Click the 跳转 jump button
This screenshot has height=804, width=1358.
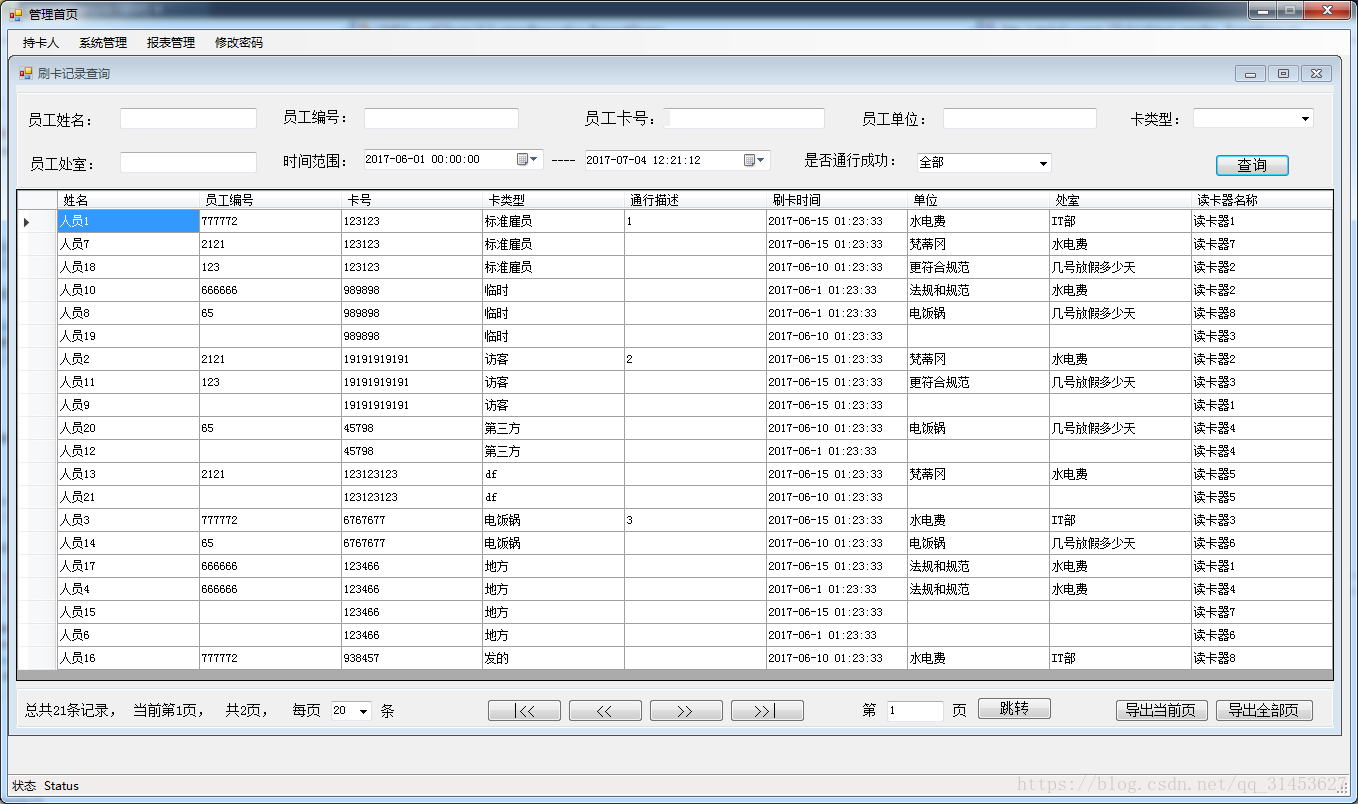click(1014, 709)
